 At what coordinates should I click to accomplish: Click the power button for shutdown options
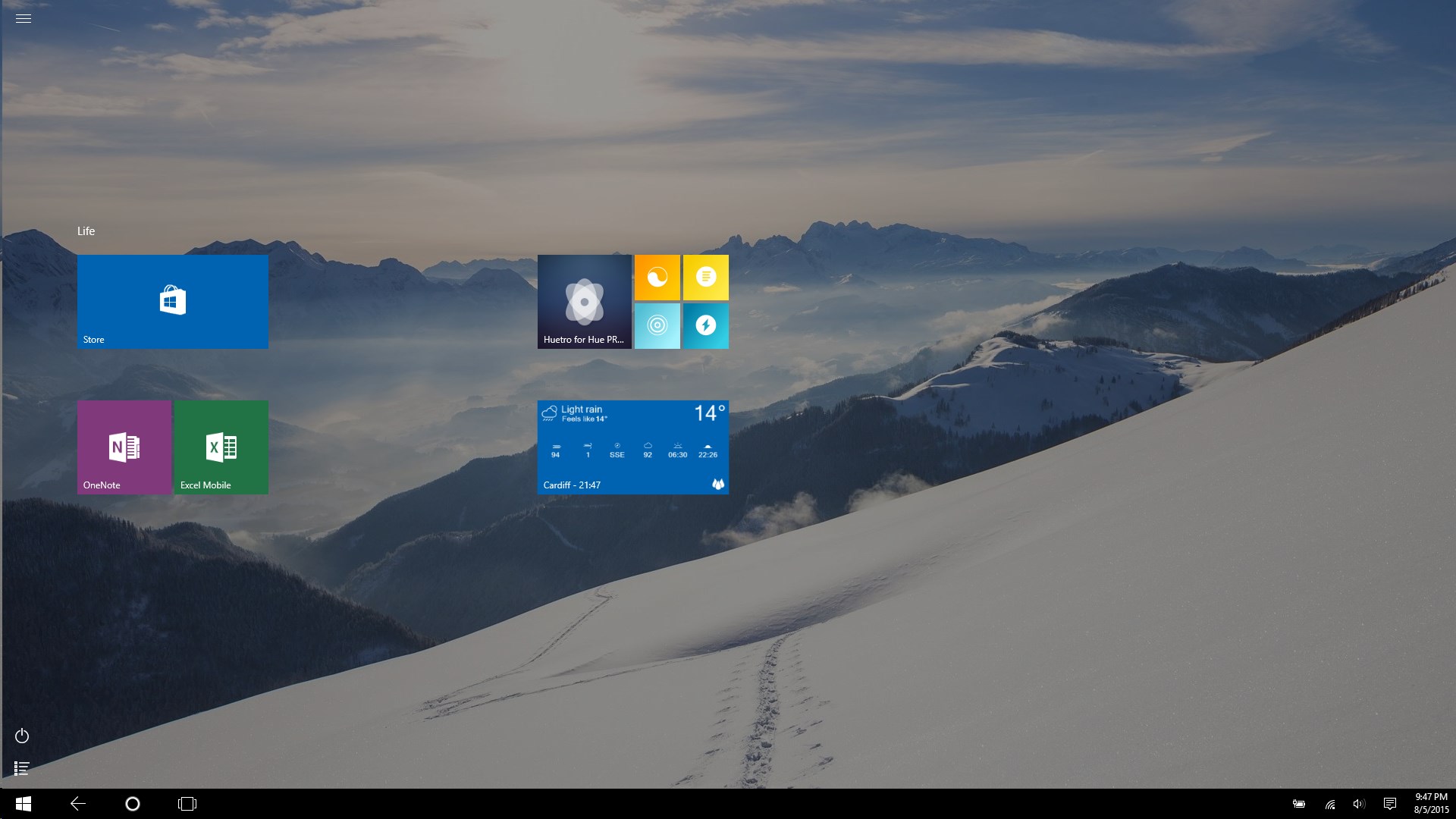point(22,736)
